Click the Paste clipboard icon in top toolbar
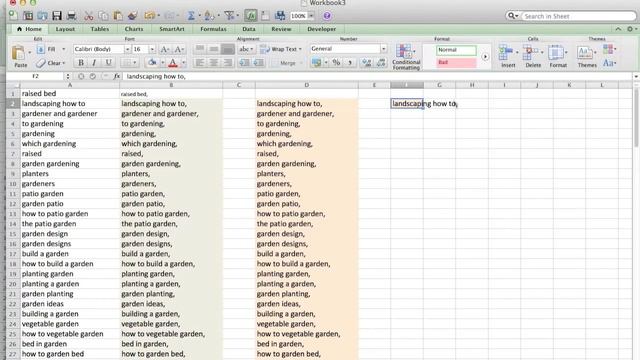The width and height of the screenshot is (640, 360). [118, 16]
